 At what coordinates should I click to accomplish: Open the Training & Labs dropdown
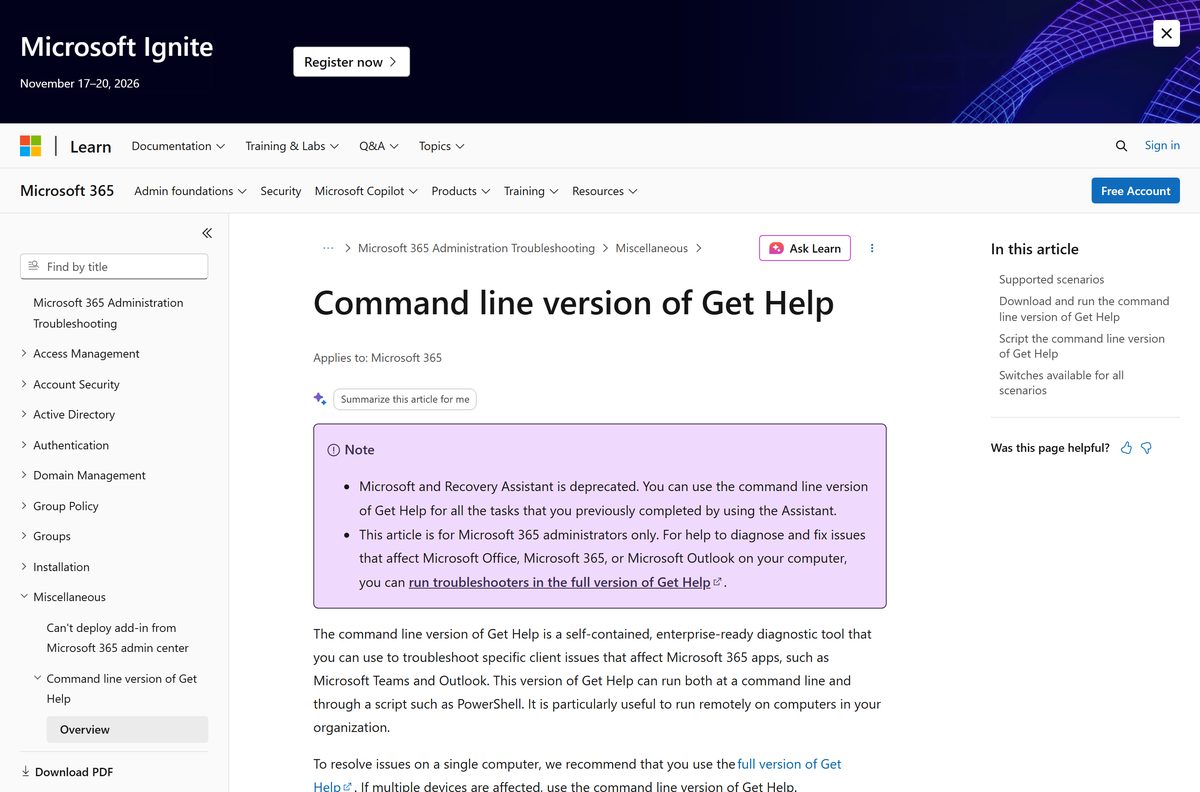click(292, 146)
